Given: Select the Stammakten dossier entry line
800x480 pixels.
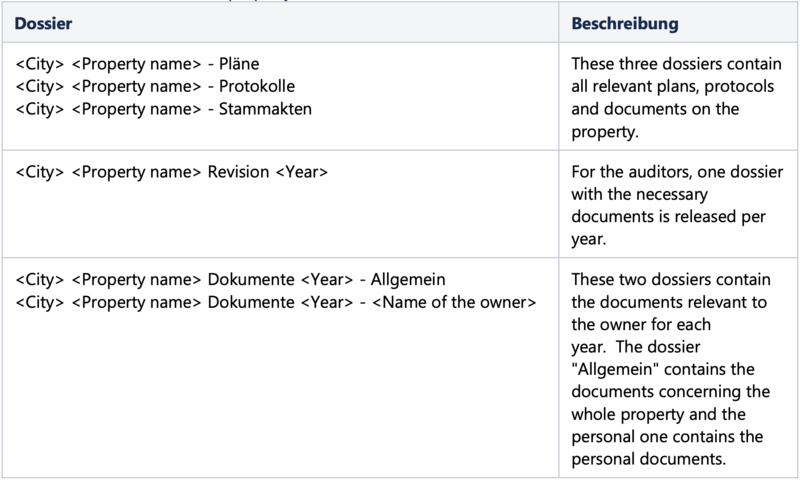Looking at the screenshot, I should pos(163,109).
